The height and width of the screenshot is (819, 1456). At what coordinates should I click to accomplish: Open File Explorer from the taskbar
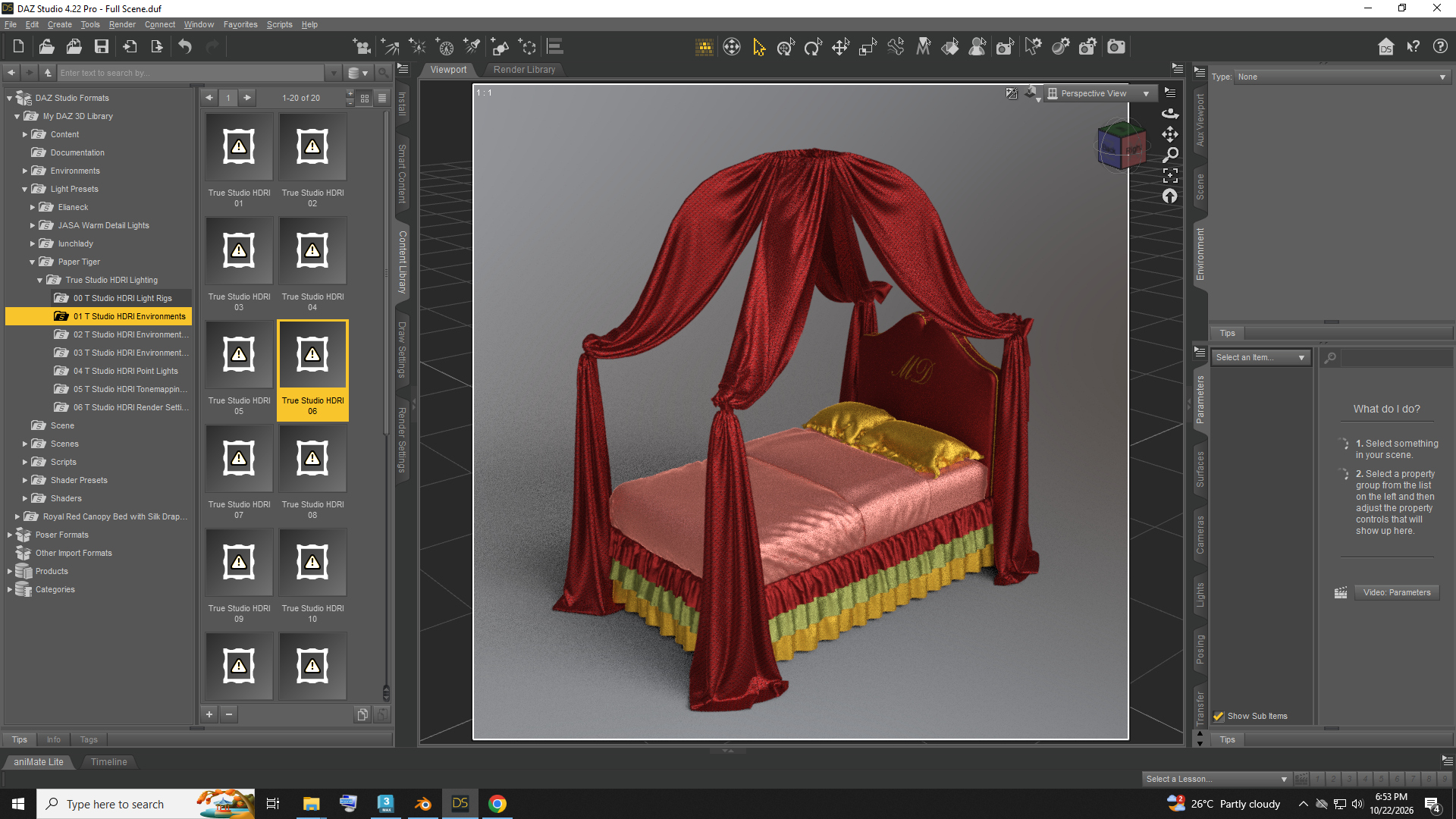click(x=311, y=804)
